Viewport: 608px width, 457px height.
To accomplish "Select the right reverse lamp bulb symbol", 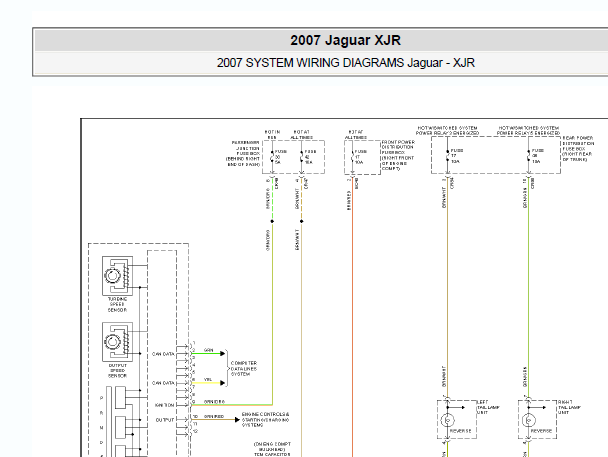I will pyautogui.click(x=528, y=420).
